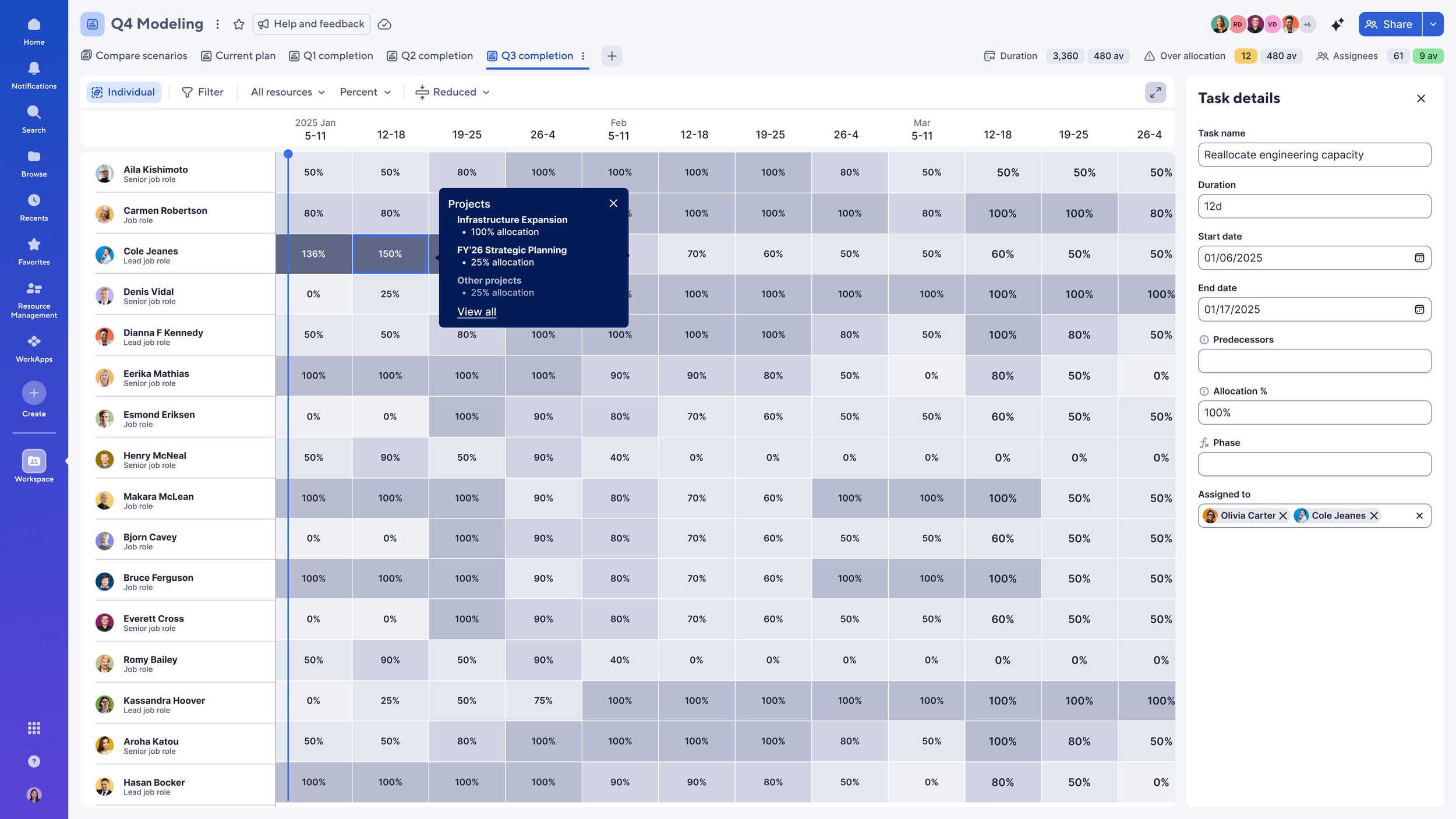The width and height of the screenshot is (1456, 819).
Task: Click the Notifications bell icon
Action: [x=34, y=69]
